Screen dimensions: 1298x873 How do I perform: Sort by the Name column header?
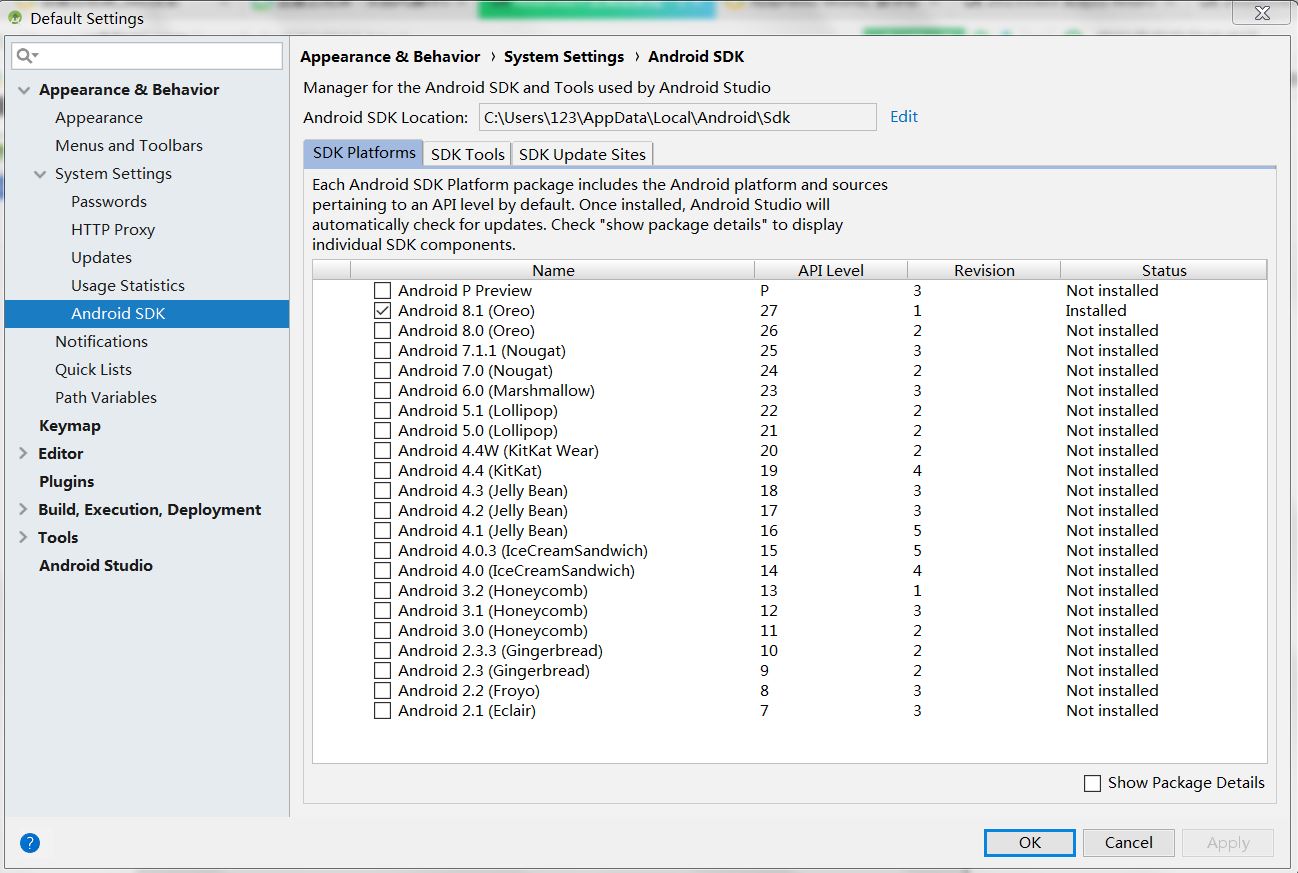(x=553, y=270)
